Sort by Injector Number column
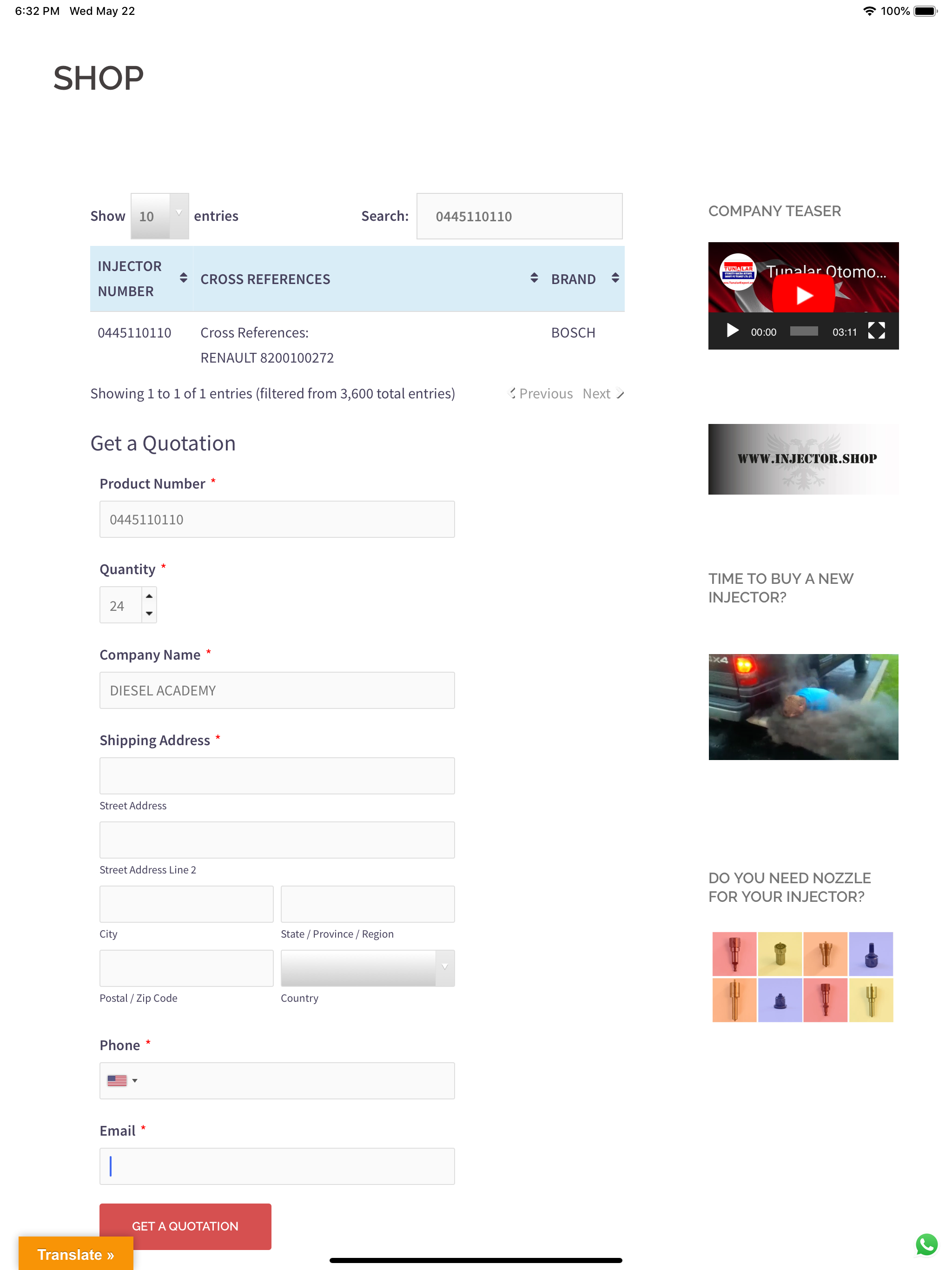Viewport: 952px width, 1270px height. click(141, 278)
